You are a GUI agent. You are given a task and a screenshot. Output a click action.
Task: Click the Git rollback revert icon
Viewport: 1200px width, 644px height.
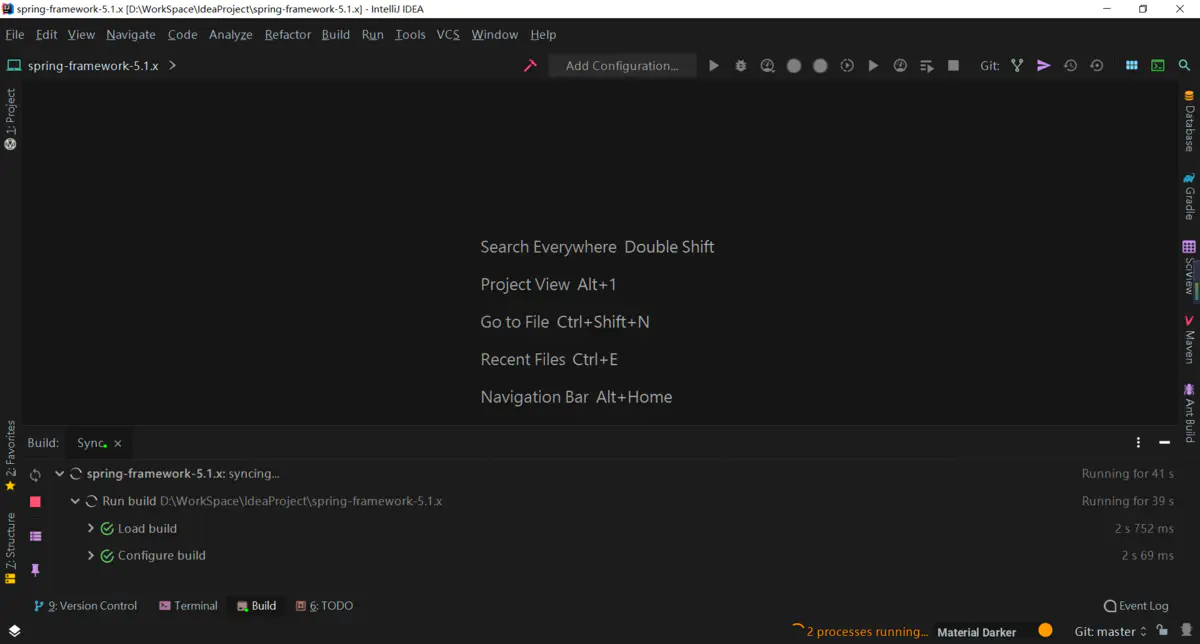point(1097,65)
